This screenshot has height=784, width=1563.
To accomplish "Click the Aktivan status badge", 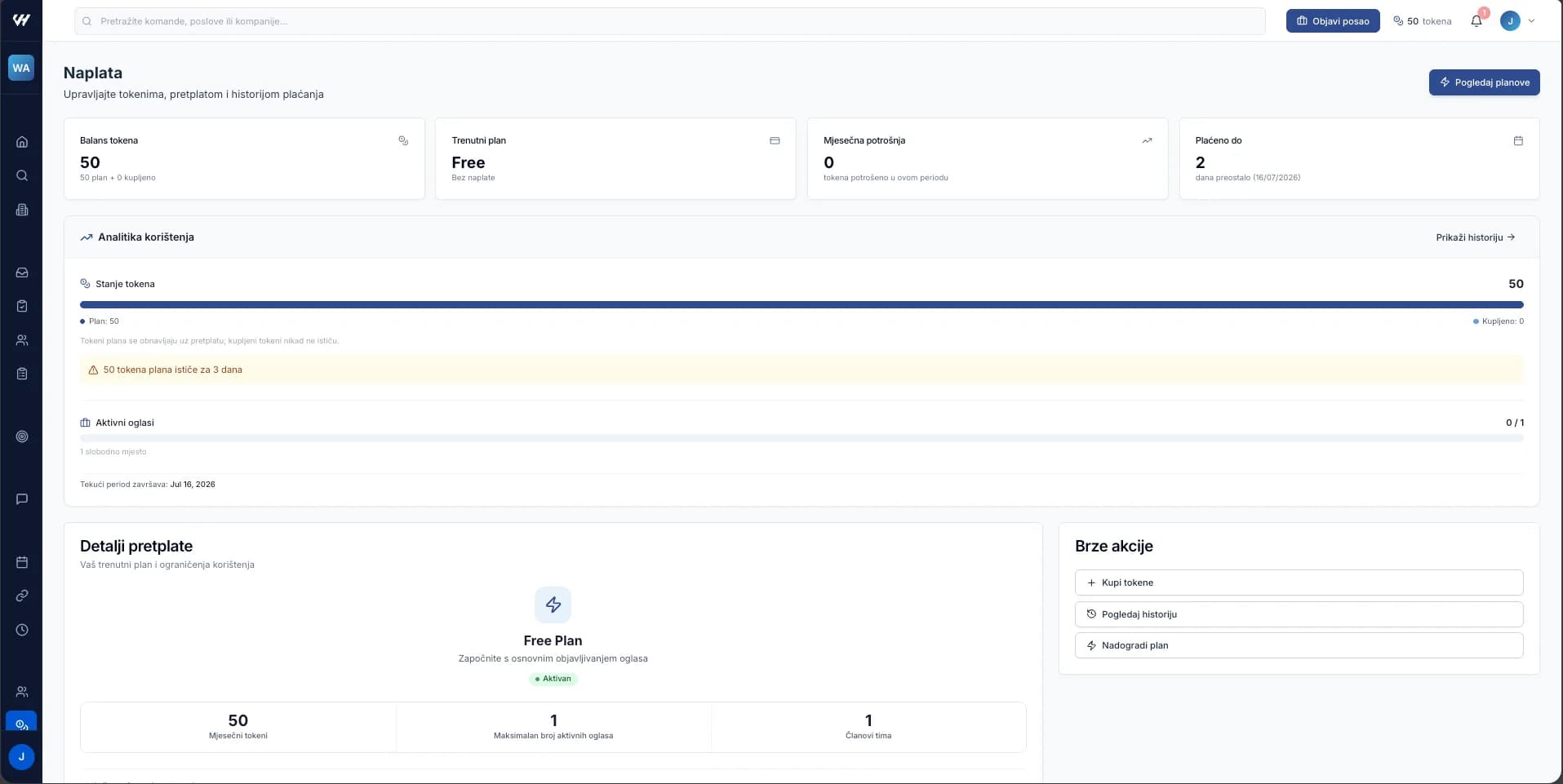I will point(553,679).
